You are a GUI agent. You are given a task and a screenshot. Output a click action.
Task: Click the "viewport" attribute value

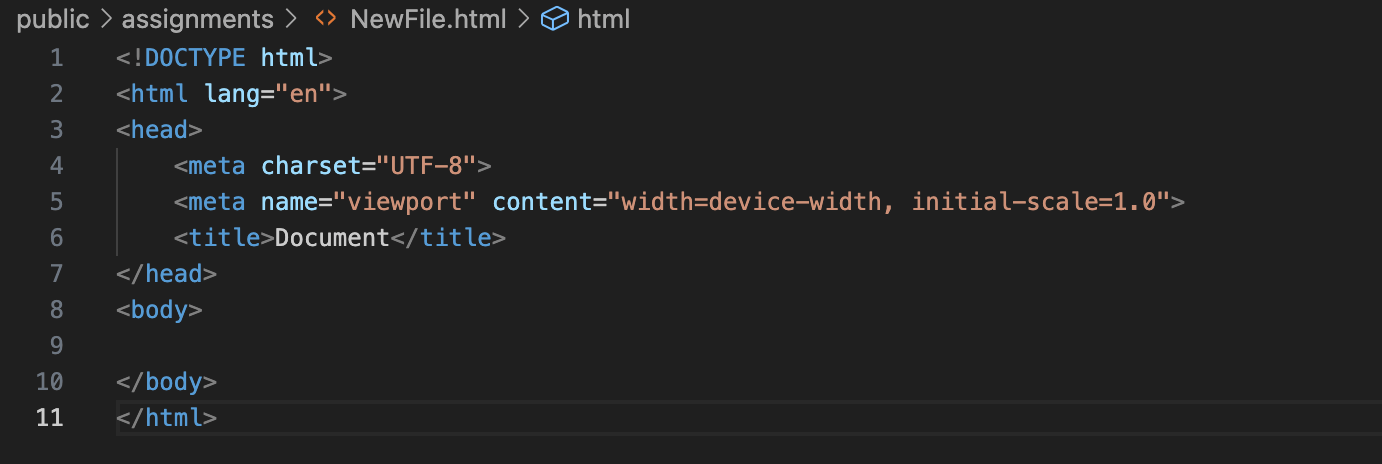[x=411, y=202]
